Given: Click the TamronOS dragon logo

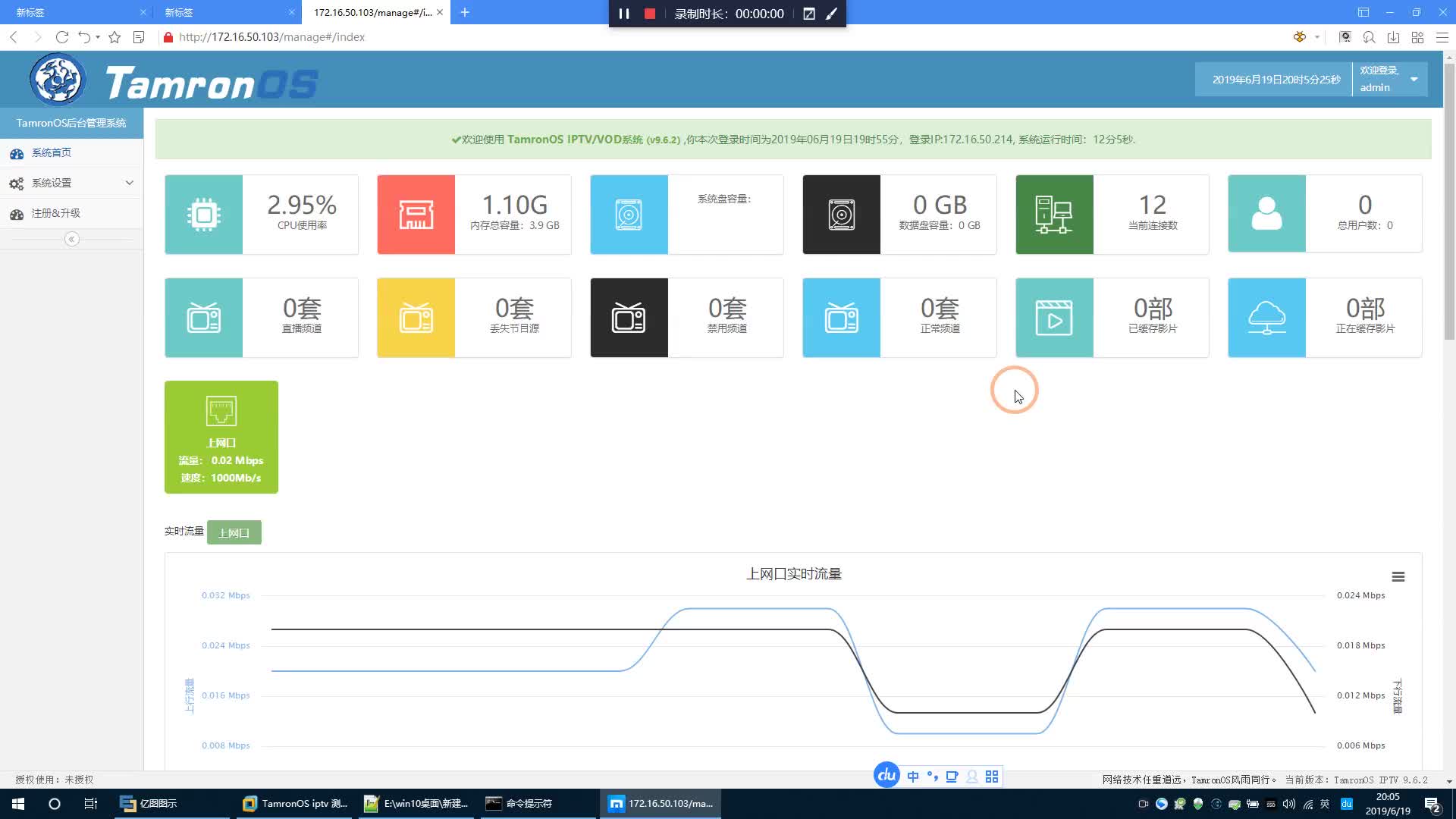Looking at the screenshot, I should 58,79.
